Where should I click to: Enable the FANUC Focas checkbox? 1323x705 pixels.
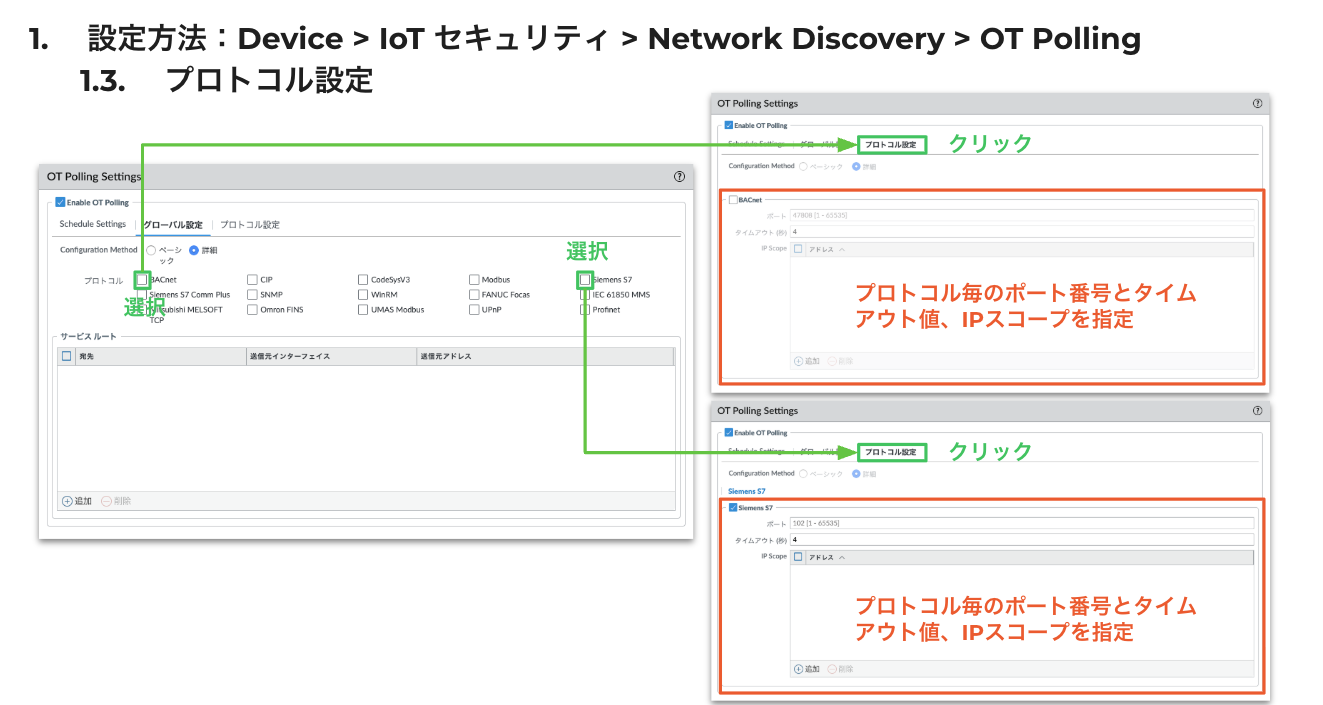474,295
